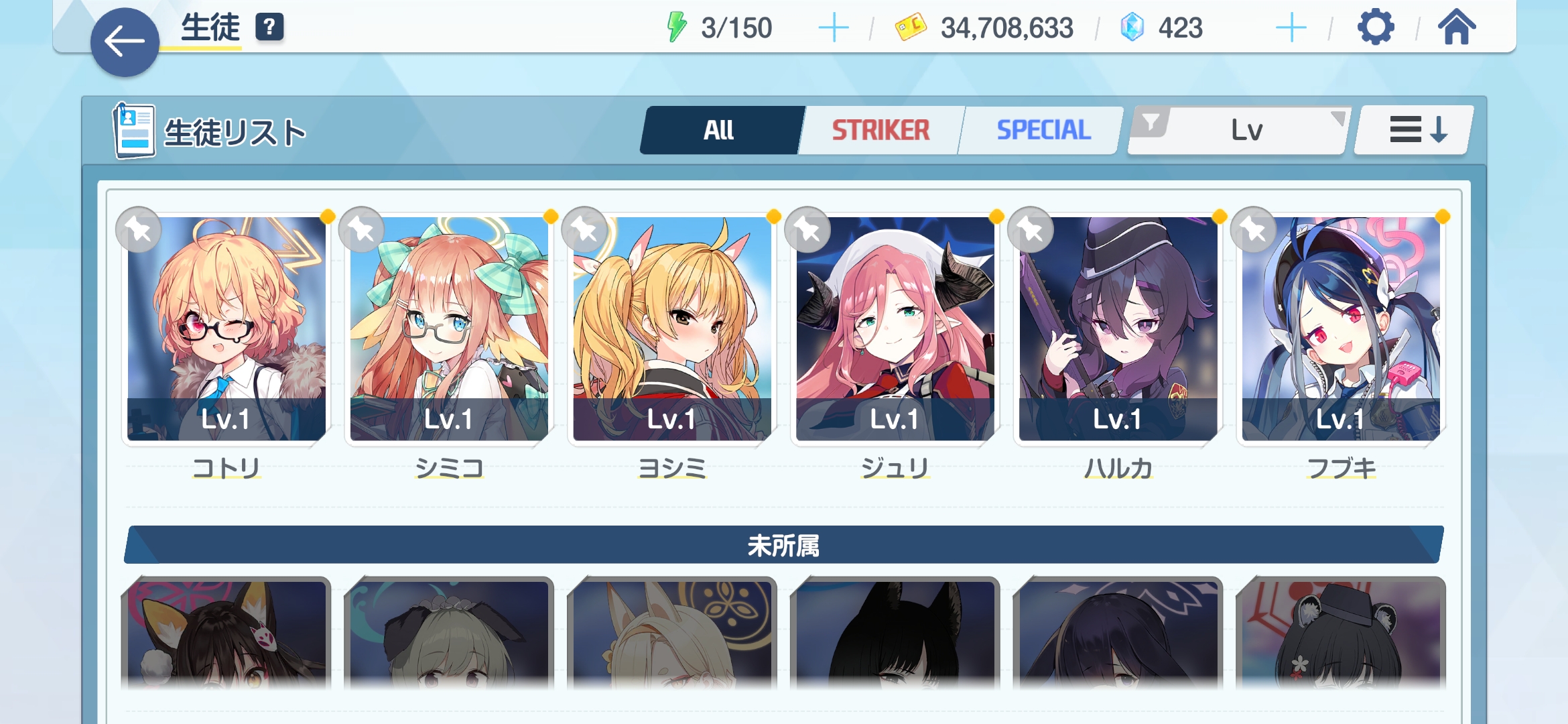Open student シミコ portrait card

449,328
